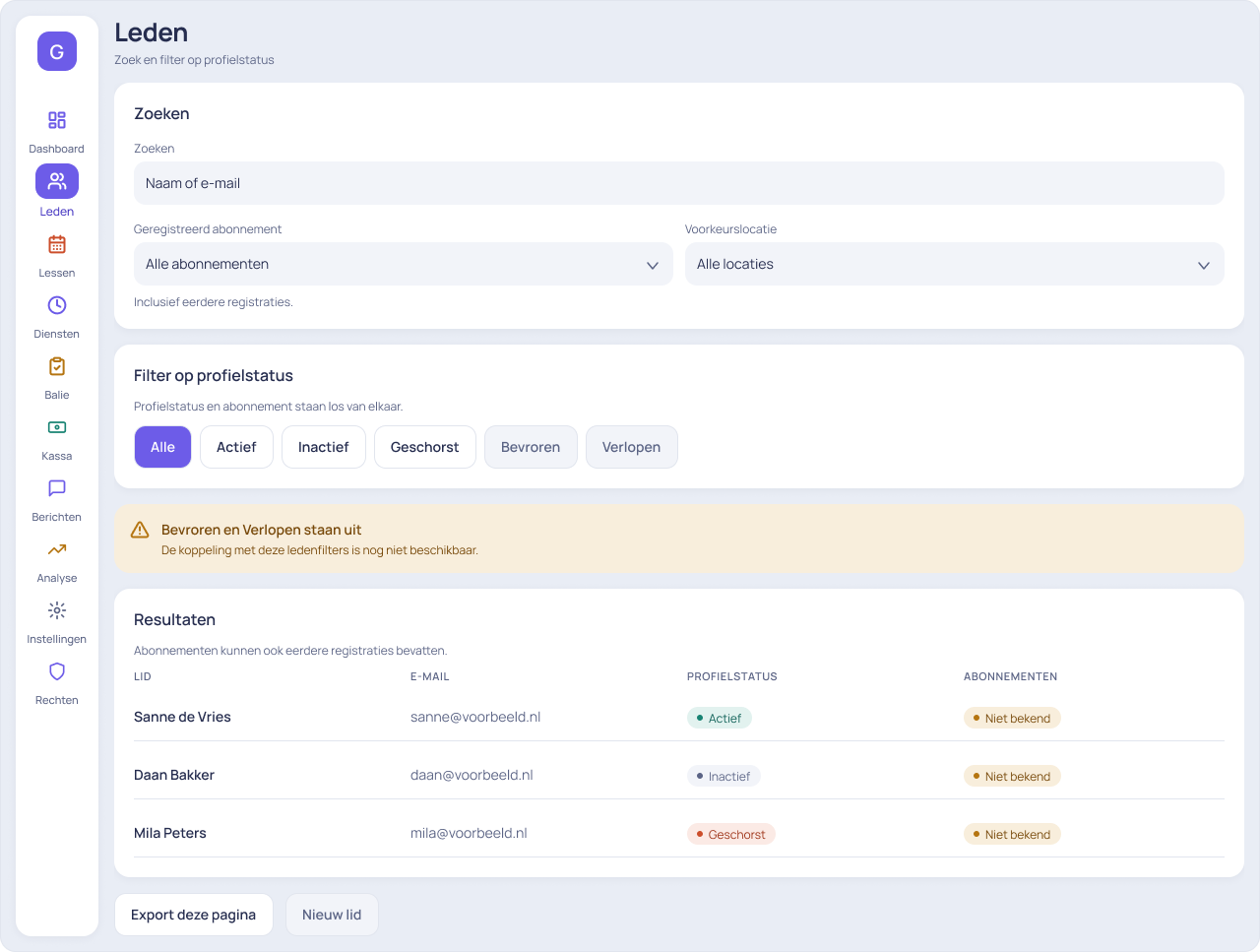1260x952 pixels.
Task: Select the Lessen calendar icon
Action: tap(57, 244)
